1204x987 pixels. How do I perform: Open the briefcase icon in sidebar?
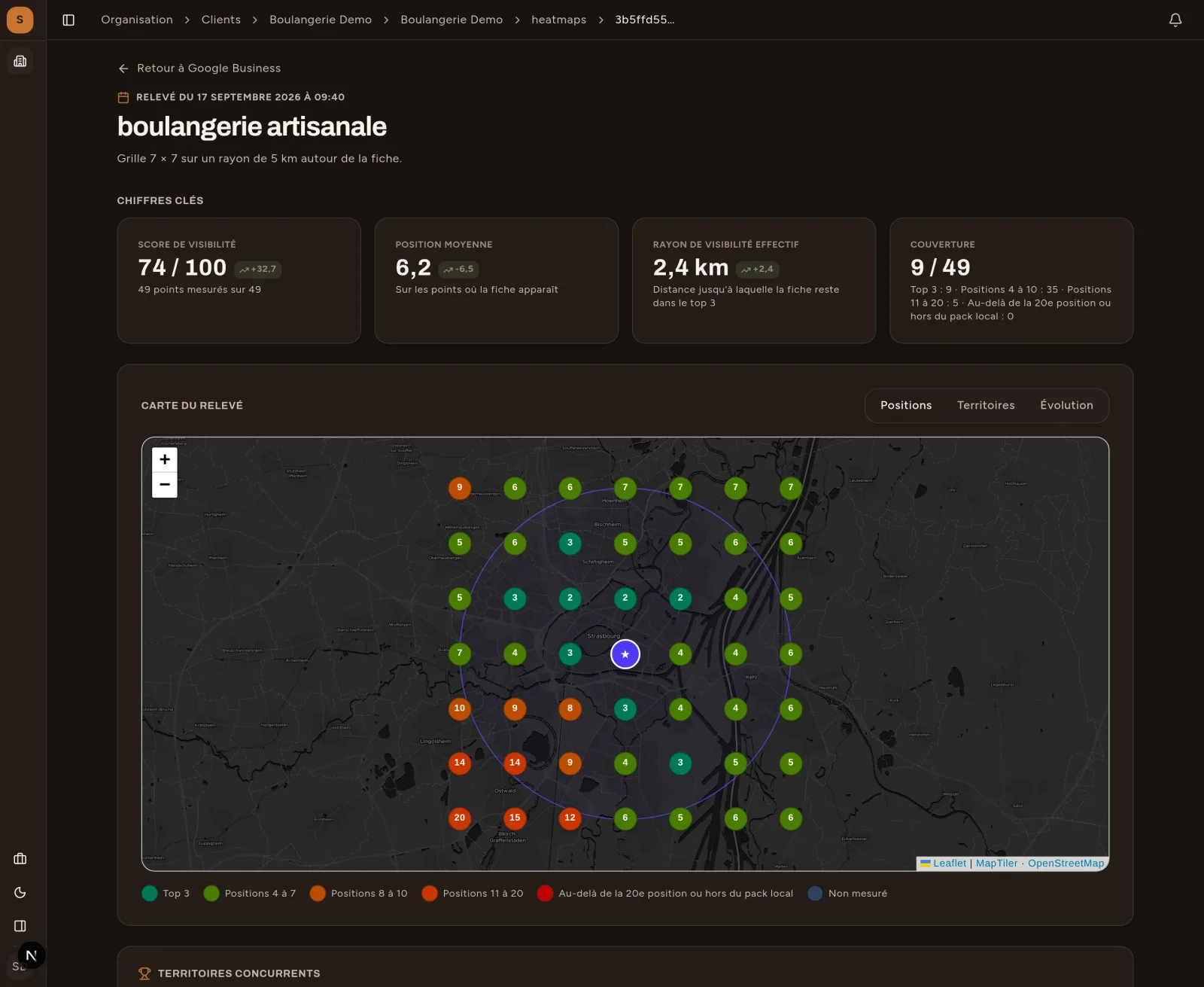pos(20,859)
